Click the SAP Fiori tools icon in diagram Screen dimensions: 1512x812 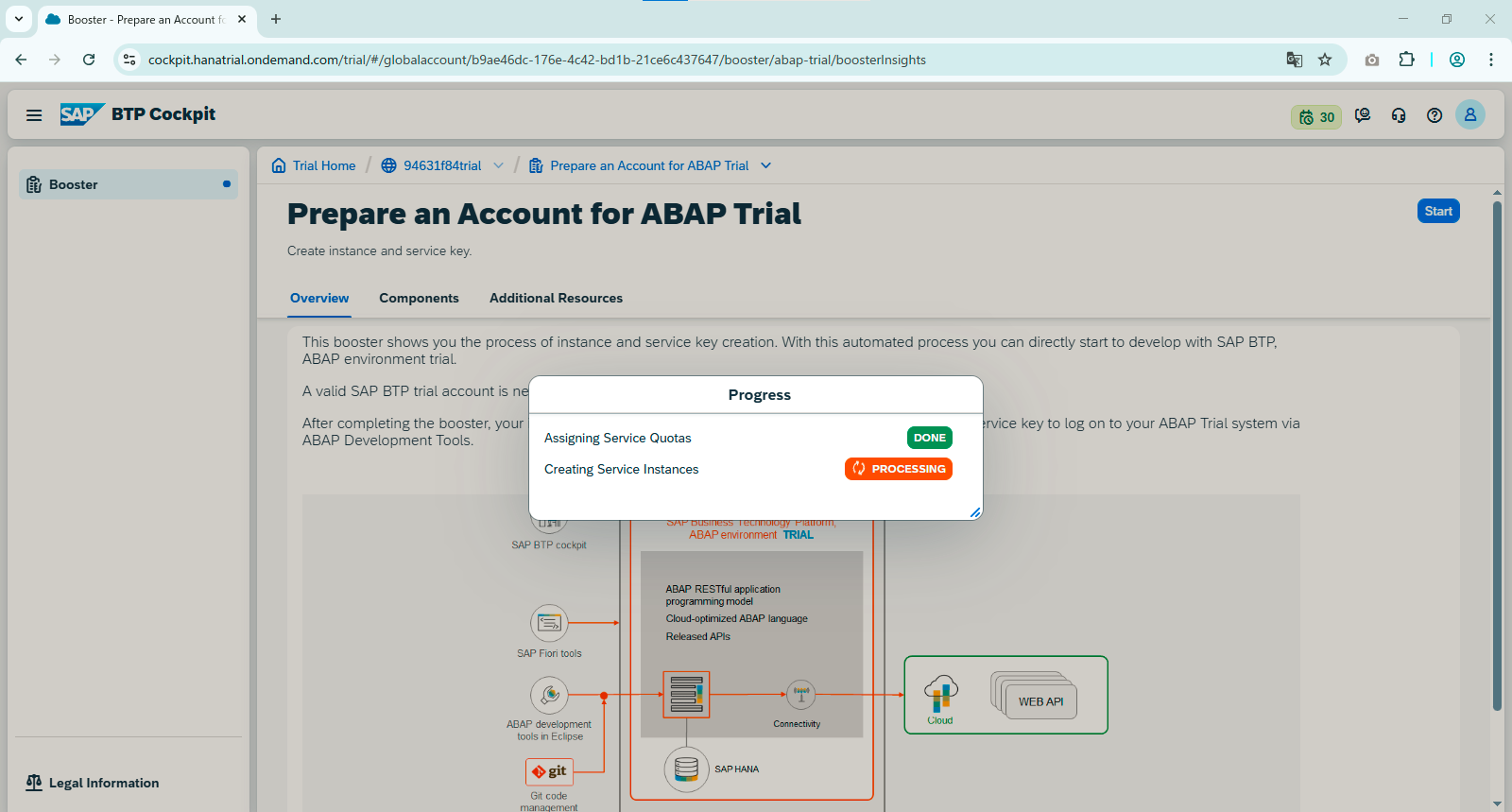click(549, 623)
